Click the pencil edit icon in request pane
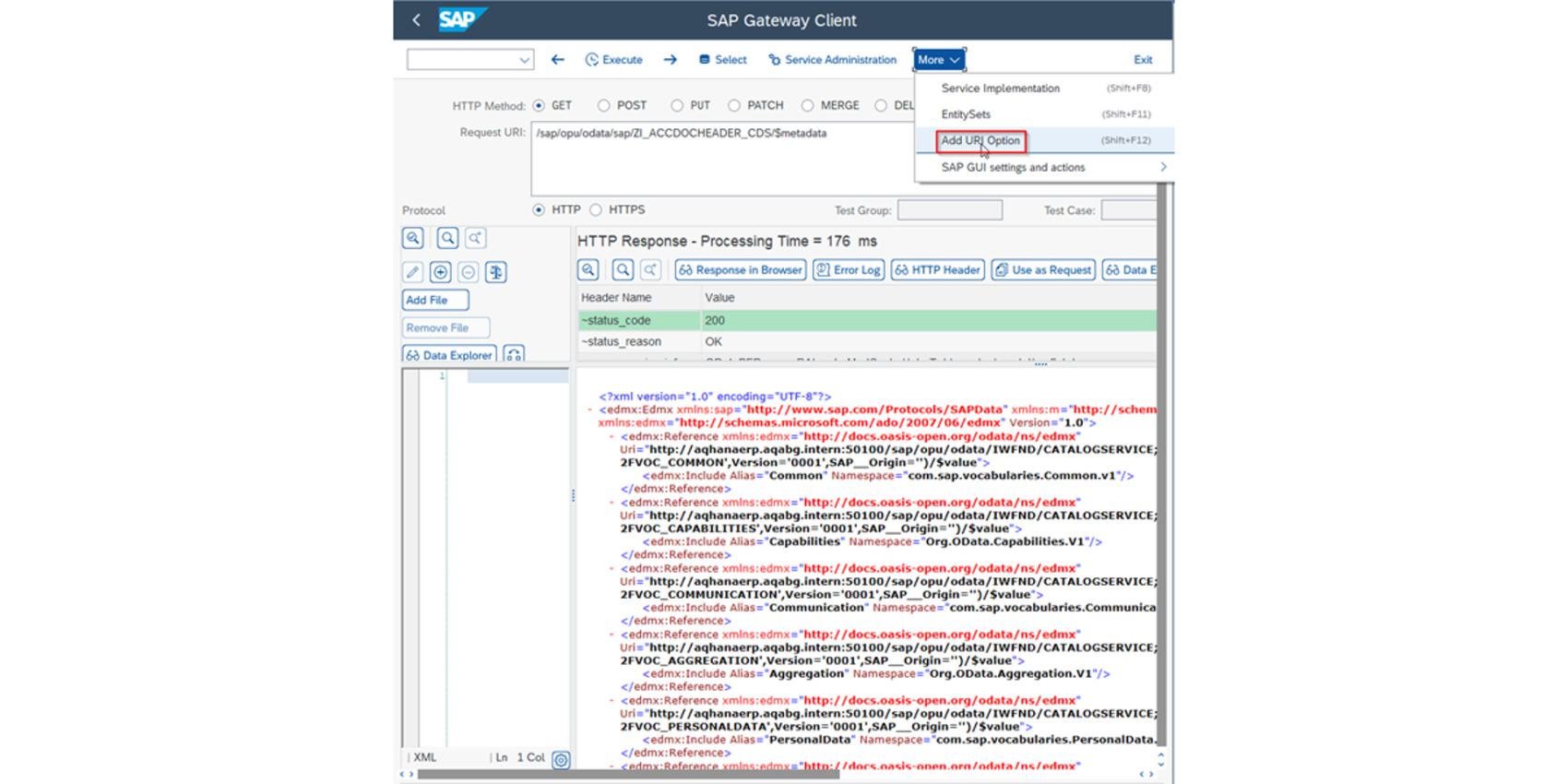 click(412, 272)
